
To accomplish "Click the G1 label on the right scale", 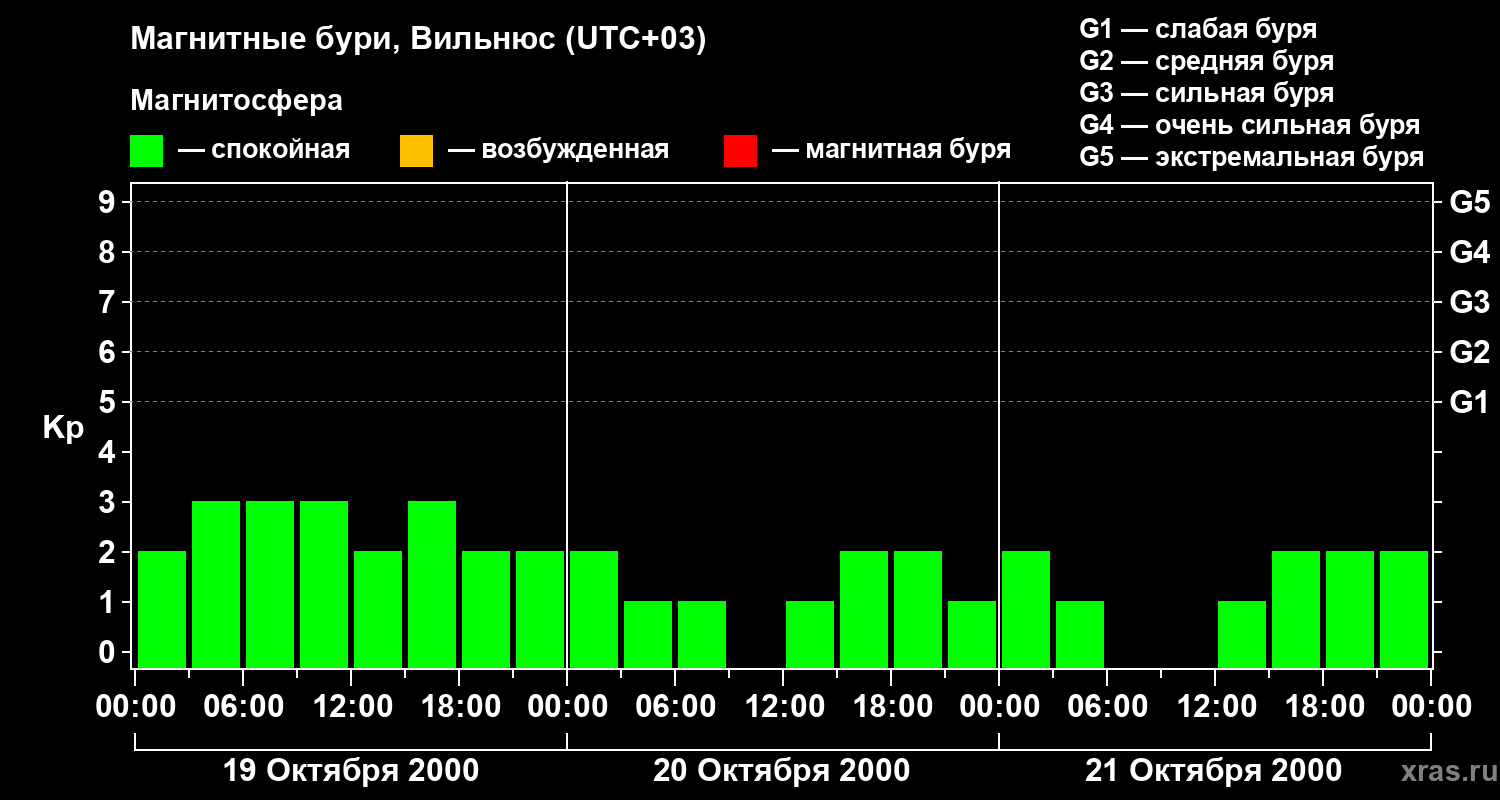I will (1469, 402).
